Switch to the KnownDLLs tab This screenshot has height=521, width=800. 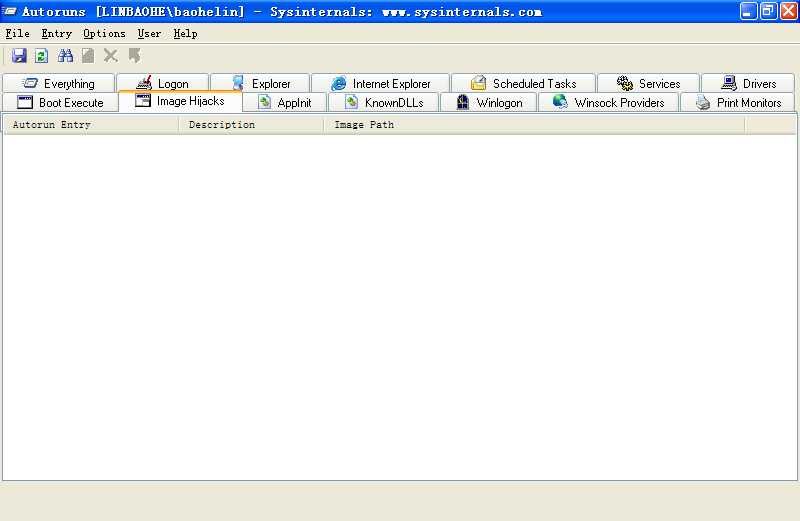click(x=384, y=103)
